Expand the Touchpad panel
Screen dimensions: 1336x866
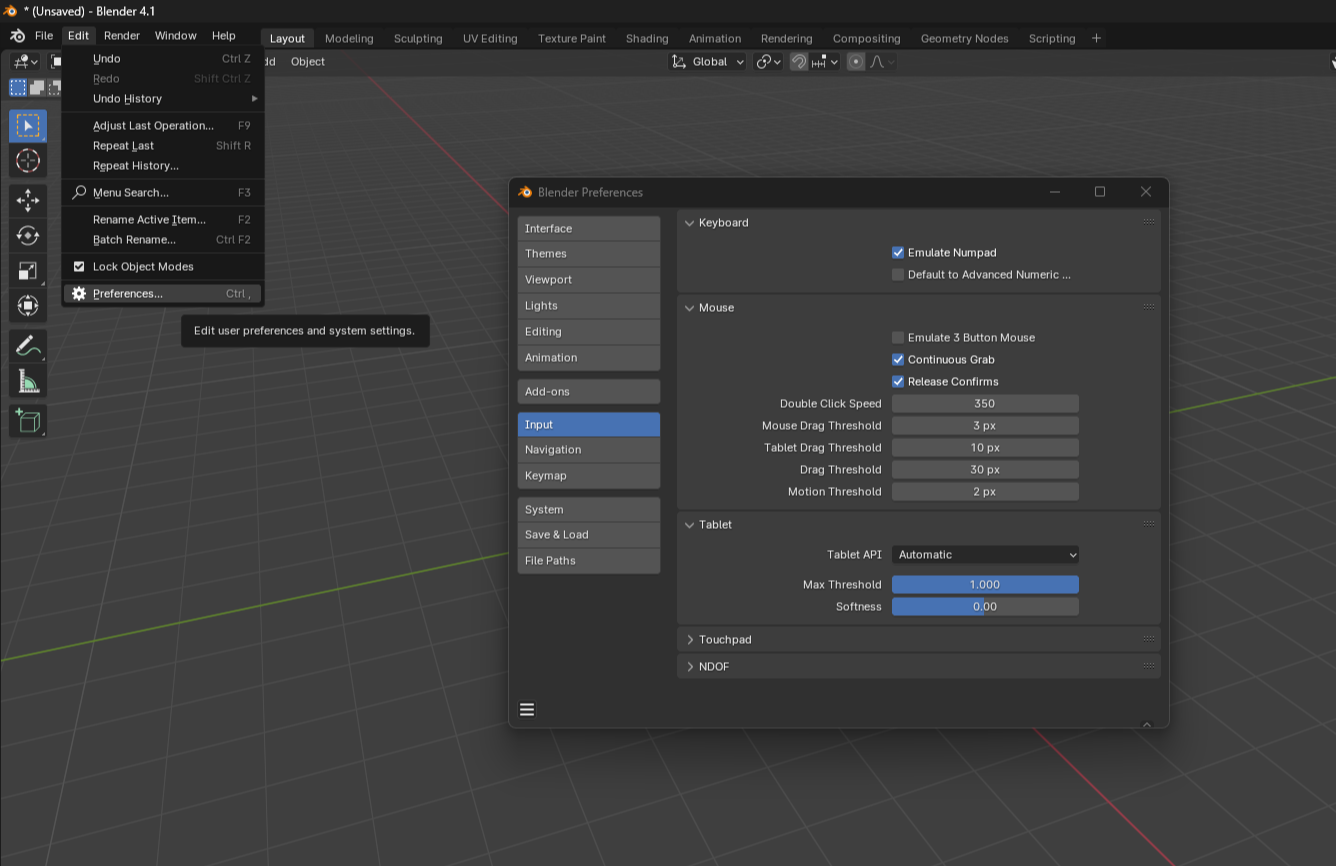pyautogui.click(x=690, y=640)
